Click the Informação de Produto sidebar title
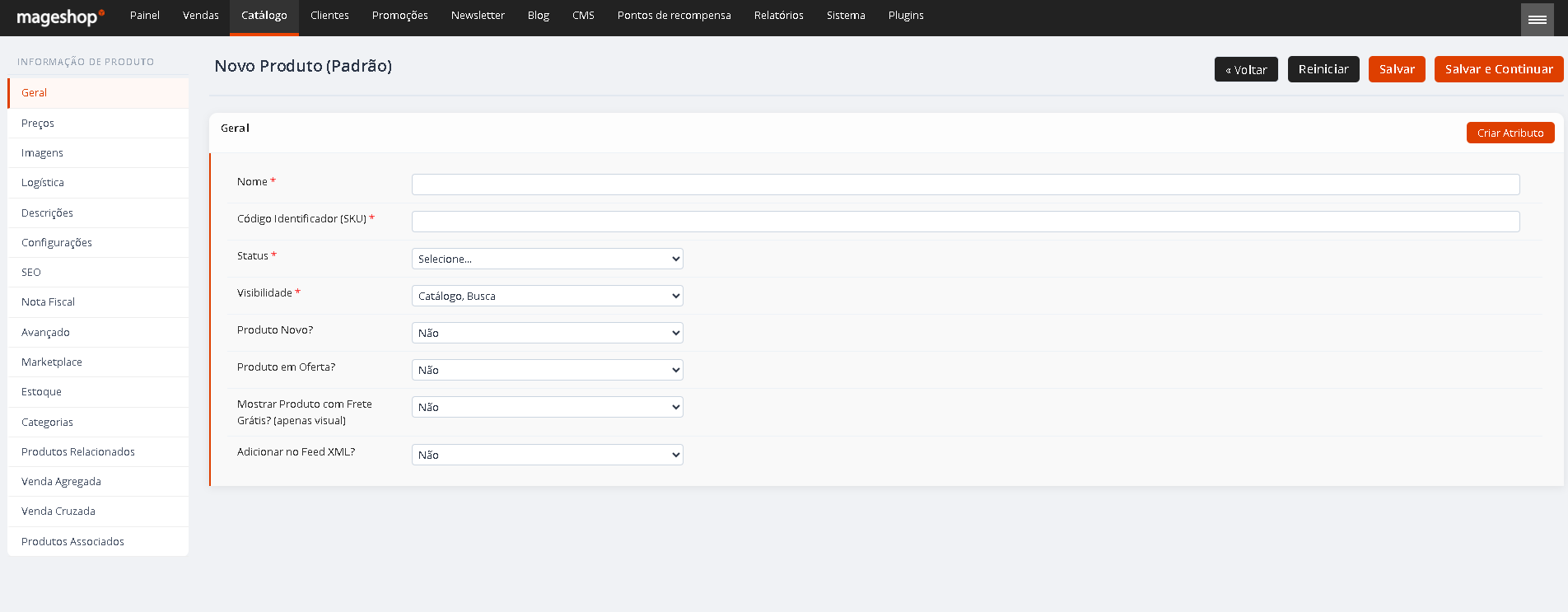Viewport: 1568px width, 612px height. click(x=86, y=62)
